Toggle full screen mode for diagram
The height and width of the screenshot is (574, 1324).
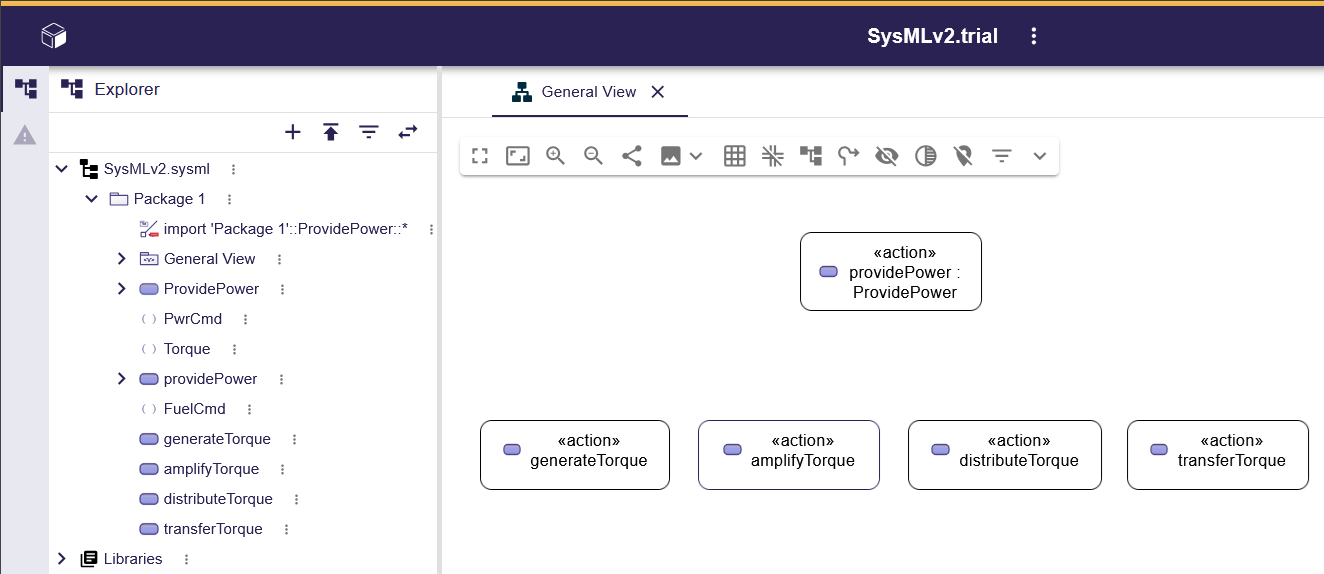pos(480,156)
